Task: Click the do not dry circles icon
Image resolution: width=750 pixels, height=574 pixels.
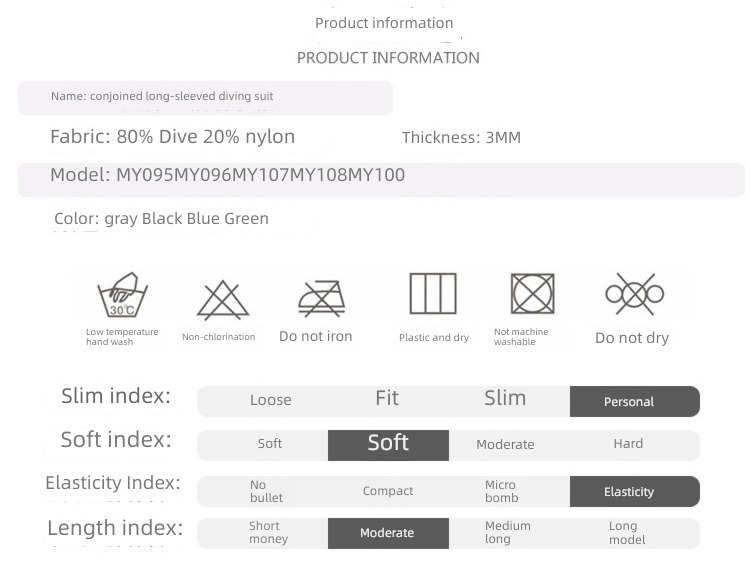Action: [635, 294]
